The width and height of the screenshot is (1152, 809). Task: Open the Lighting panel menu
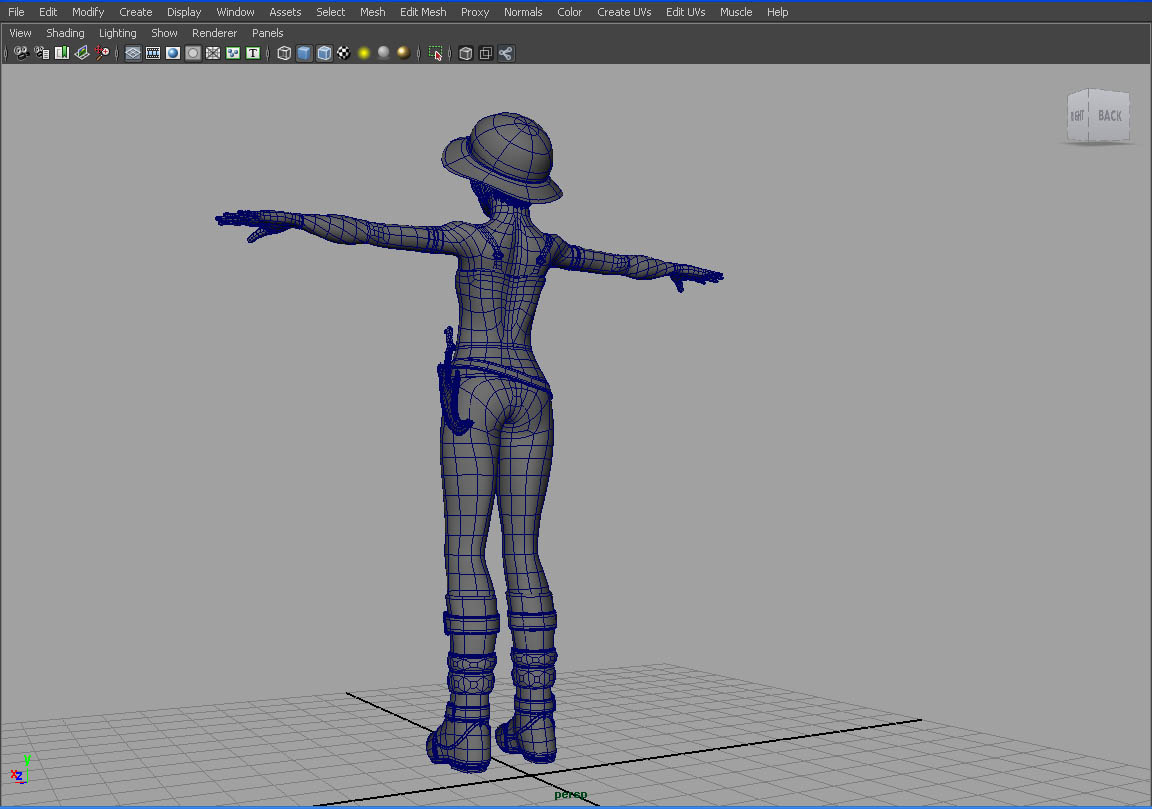[118, 33]
